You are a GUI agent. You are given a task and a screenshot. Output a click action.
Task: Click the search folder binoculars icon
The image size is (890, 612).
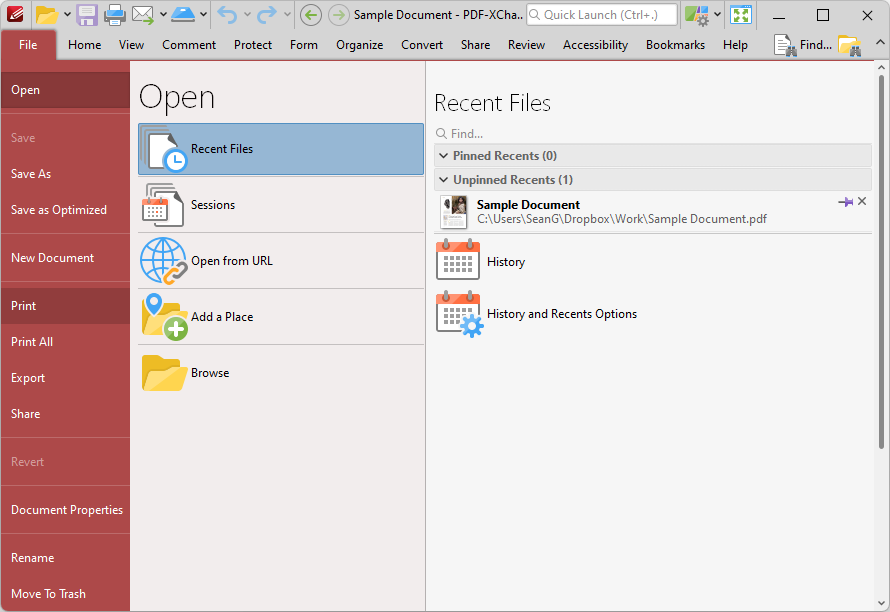click(850, 45)
